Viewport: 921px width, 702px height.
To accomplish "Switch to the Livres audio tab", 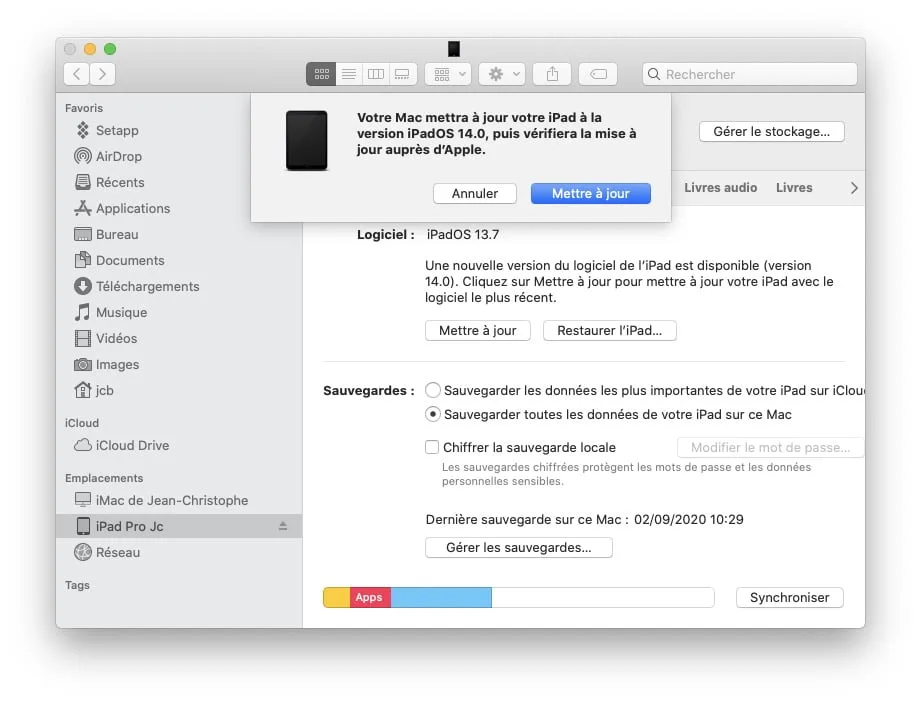I will [720, 187].
